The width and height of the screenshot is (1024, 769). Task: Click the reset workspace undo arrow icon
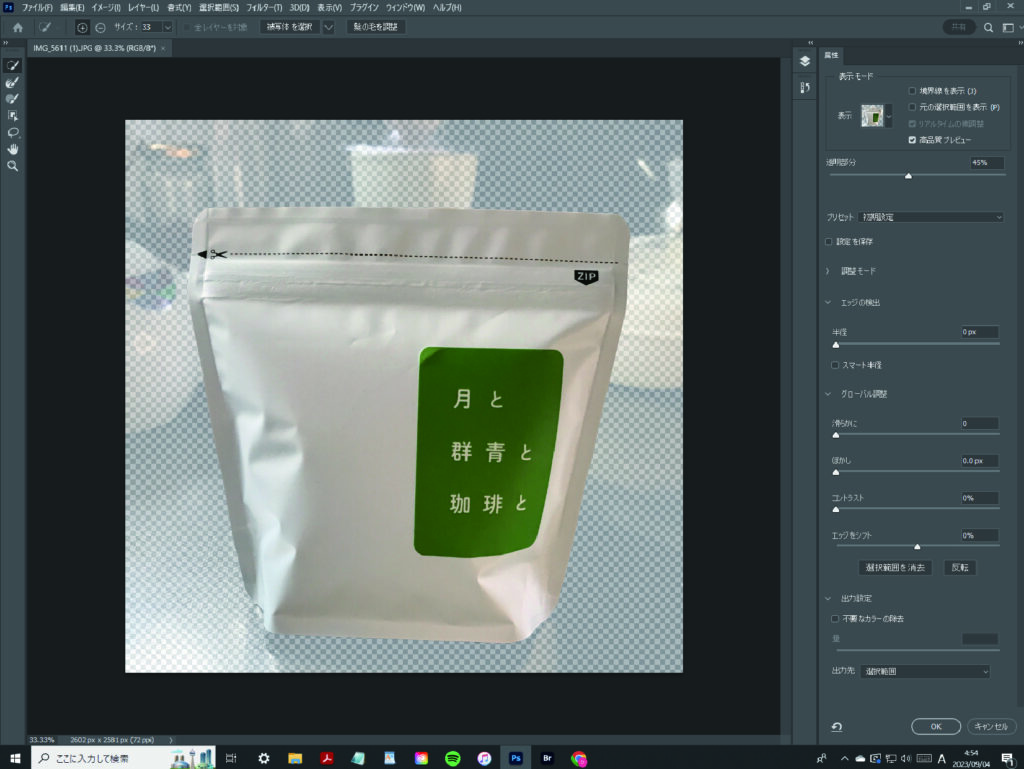point(837,727)
